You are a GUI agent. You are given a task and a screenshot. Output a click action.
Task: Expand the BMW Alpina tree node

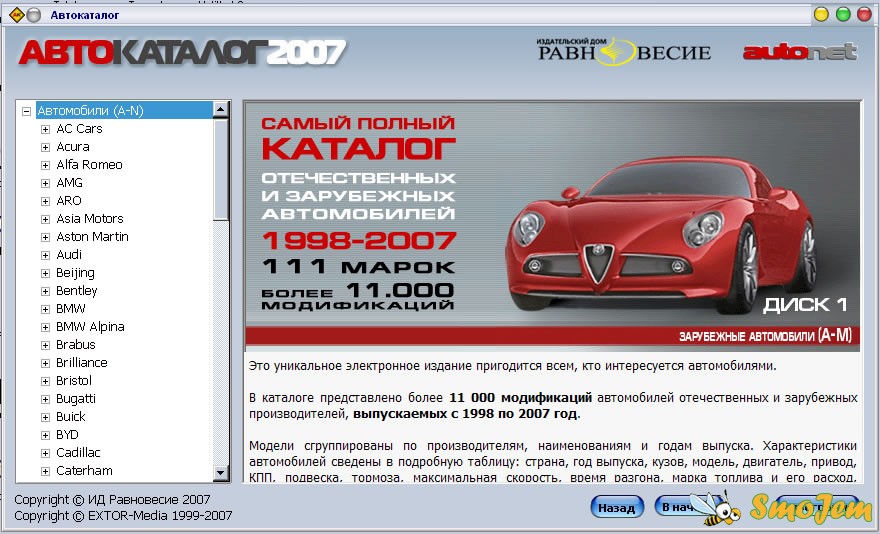point(45,327)
